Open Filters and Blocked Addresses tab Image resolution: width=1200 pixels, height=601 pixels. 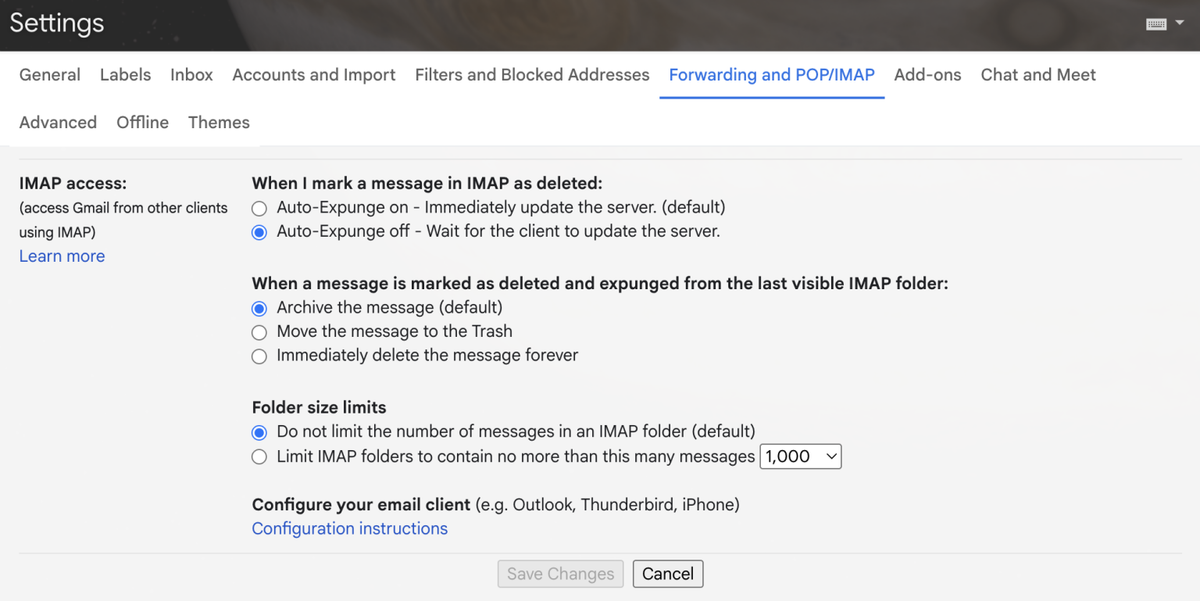pos(532,75)
